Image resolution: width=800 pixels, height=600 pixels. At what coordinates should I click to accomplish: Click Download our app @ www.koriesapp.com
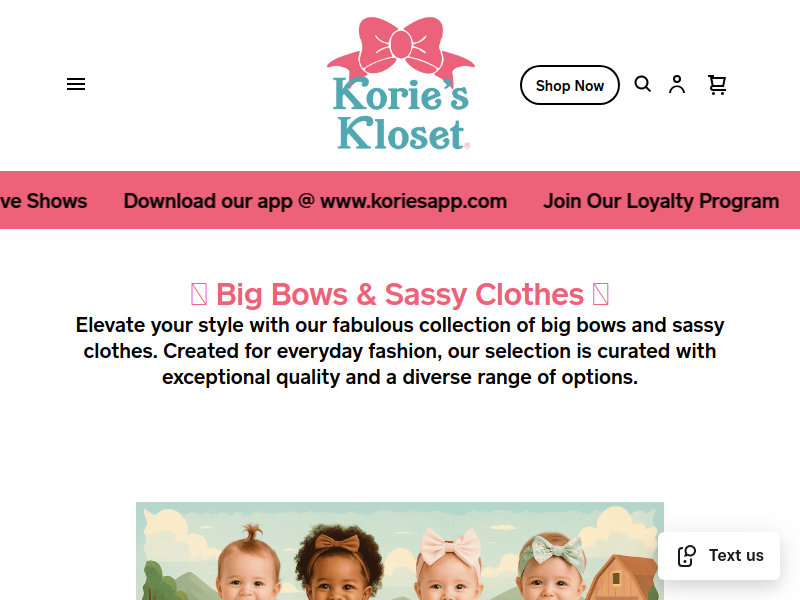click(x=315, y=201)
